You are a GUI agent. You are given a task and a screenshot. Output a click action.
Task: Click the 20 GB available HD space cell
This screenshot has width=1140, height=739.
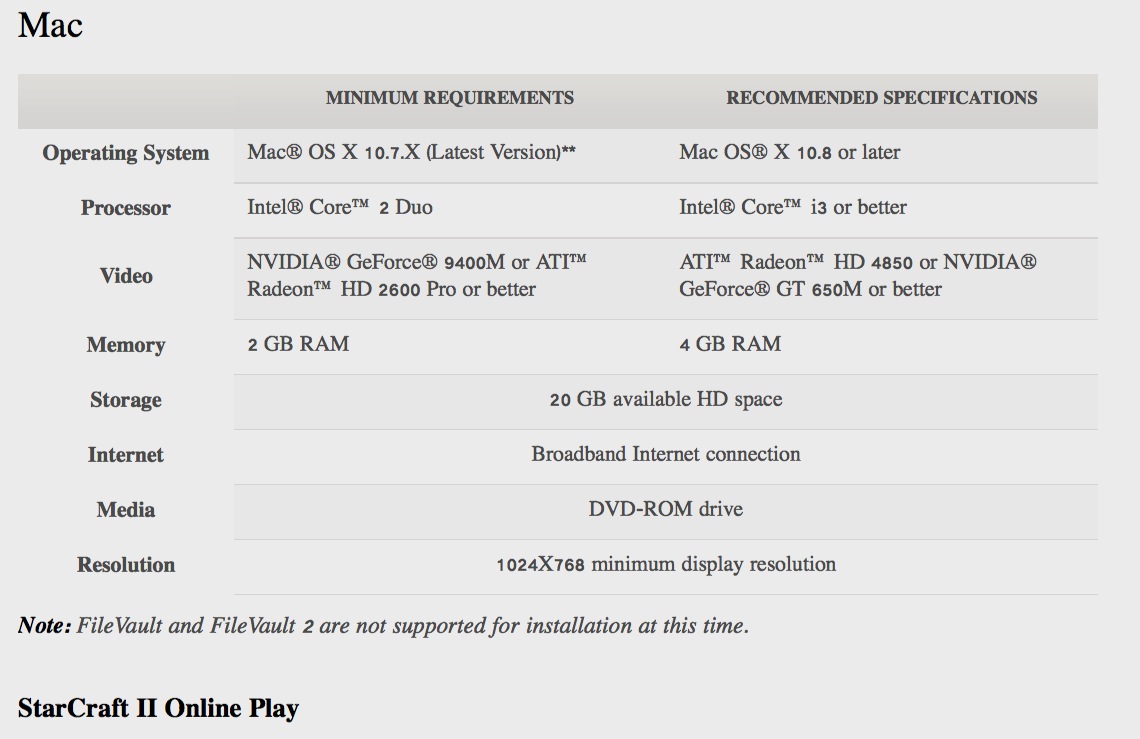tap(665, 399)
